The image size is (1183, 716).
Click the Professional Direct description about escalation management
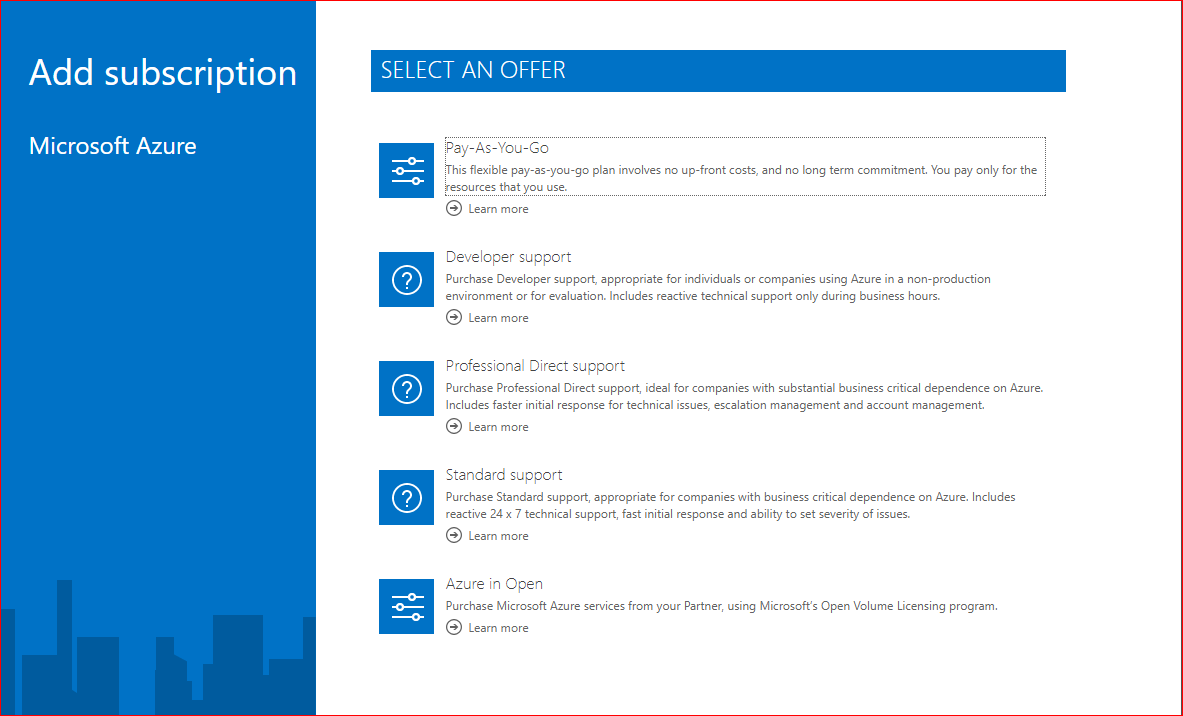click(x=745, y=397)
